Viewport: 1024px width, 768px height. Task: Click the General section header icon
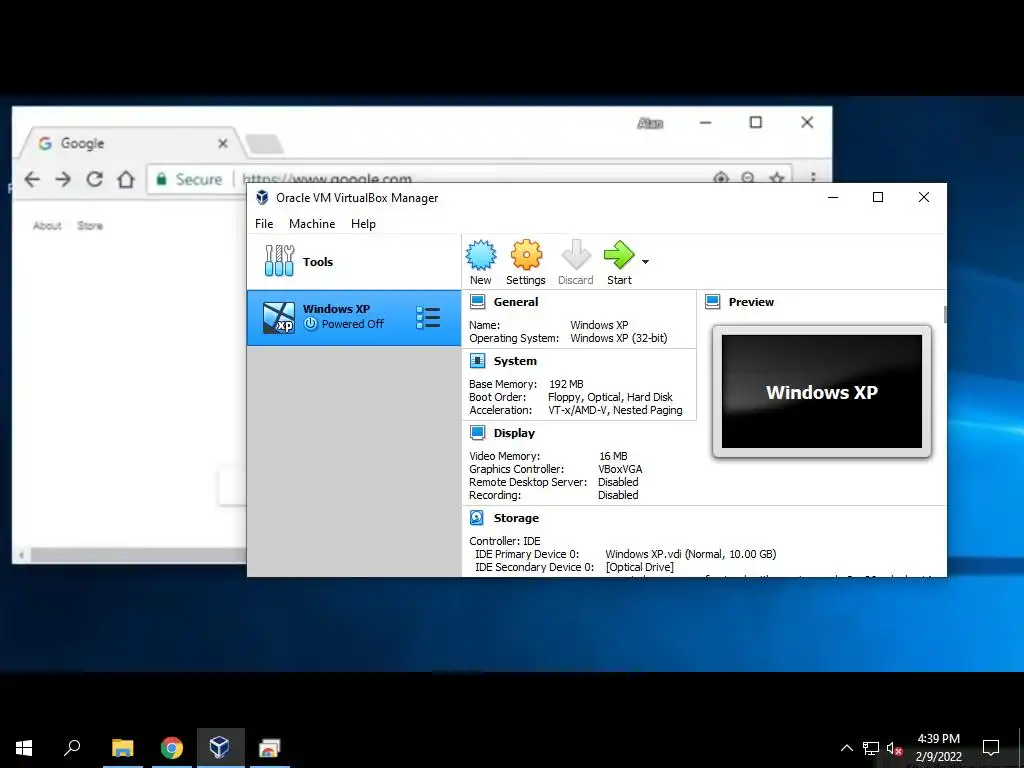click(477, 302)
